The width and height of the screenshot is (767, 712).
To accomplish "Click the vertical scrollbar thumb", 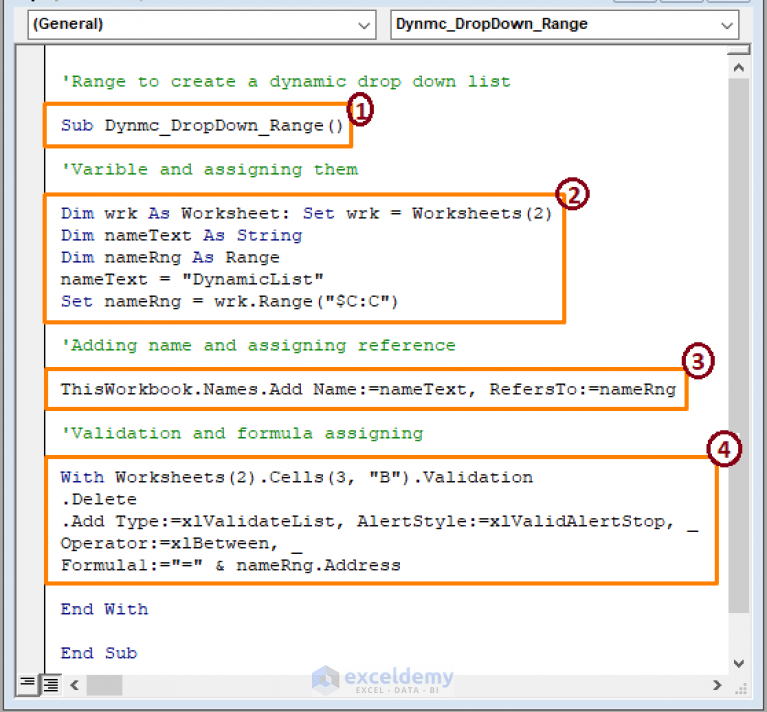I will pos(739,345).
